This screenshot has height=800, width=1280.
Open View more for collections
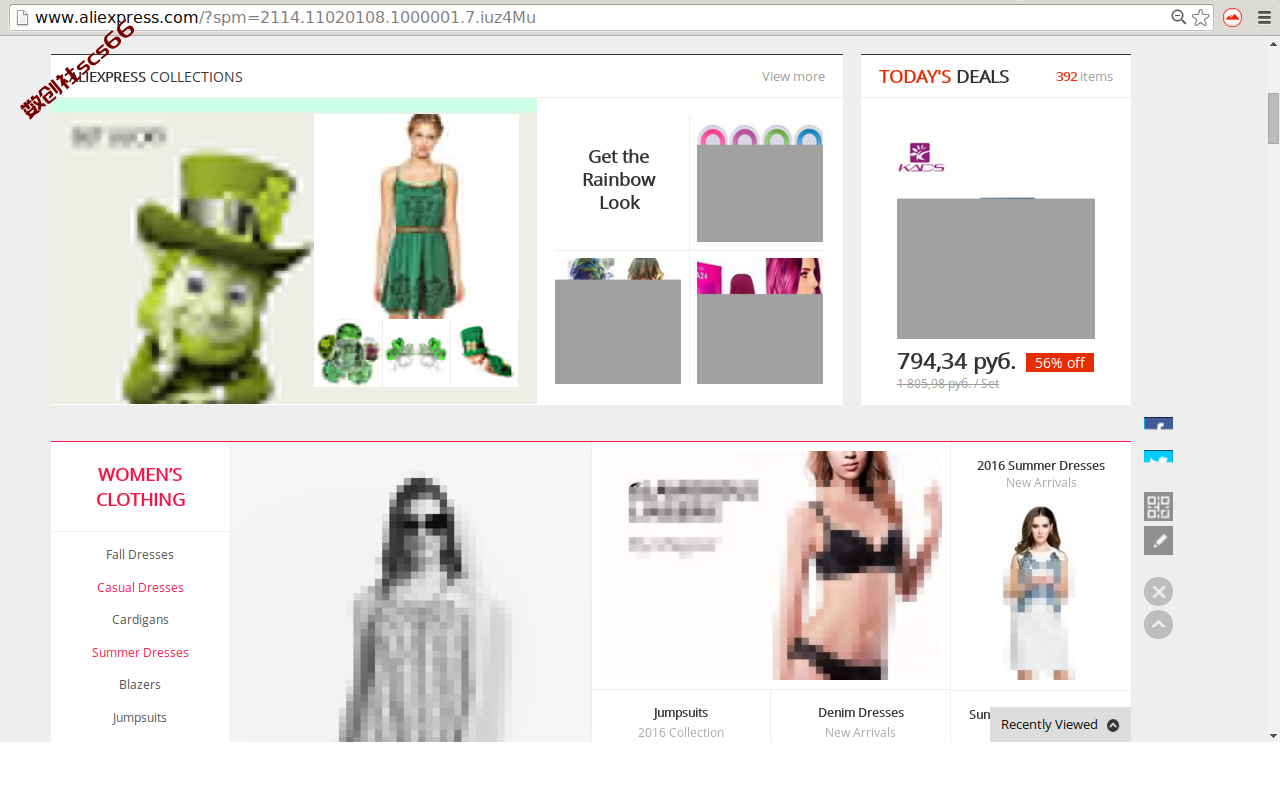coord(793,77)
